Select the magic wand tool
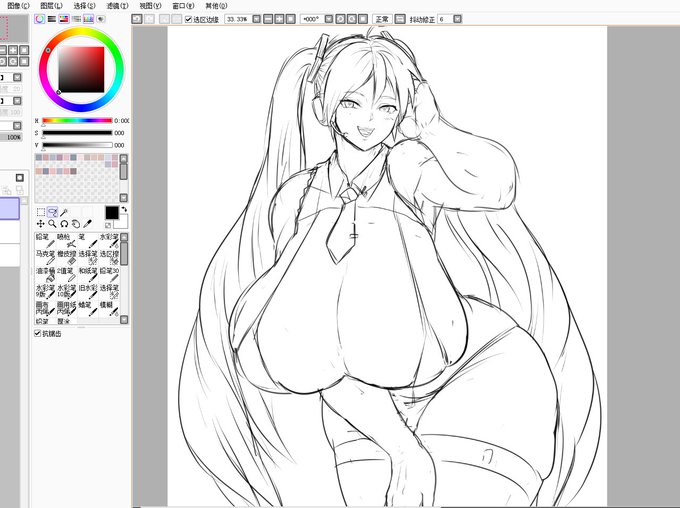Image resolution: width=680 pixels, height=508 pixels. pyautogui.click(x=64, y=212)
